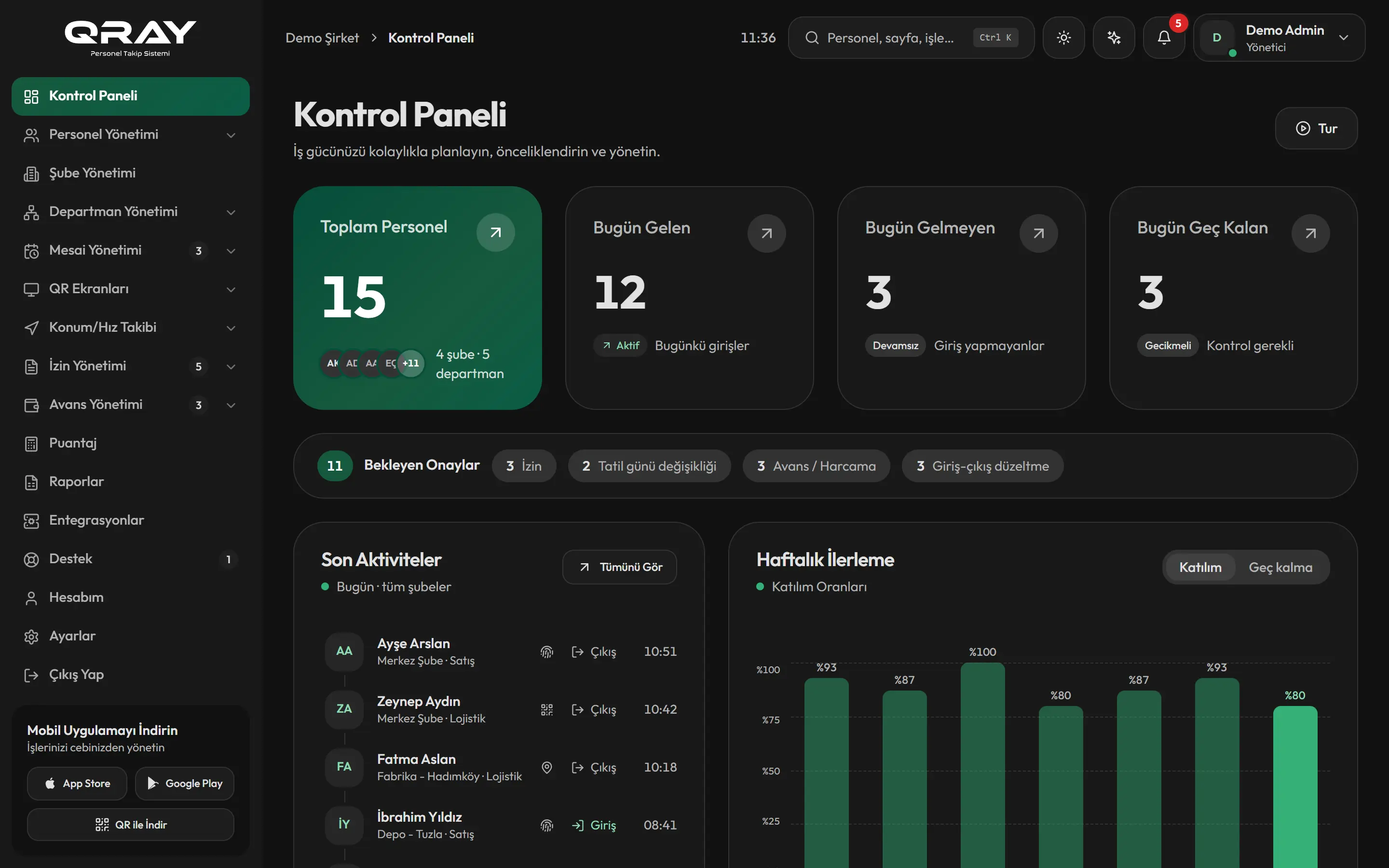Click App Store download button
The height and width of the screenshot is (868, 1389).
(77, 784)
